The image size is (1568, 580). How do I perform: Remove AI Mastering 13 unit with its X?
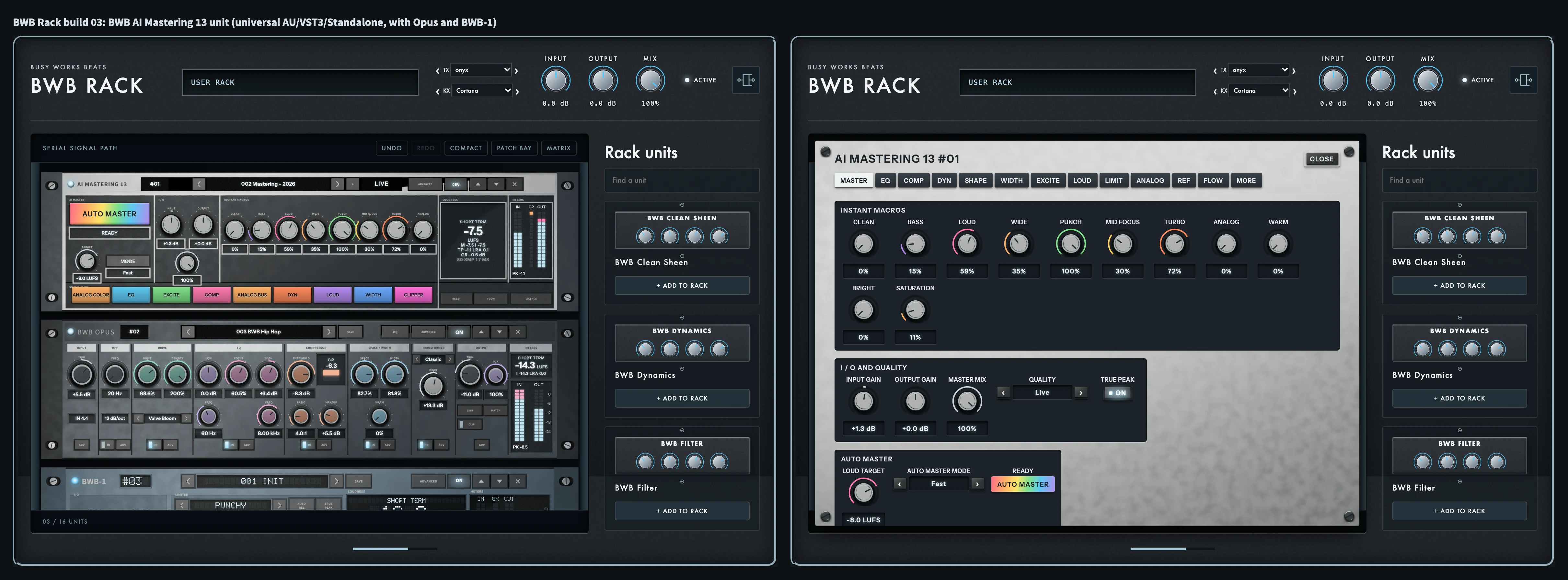(x=514, y=184)
